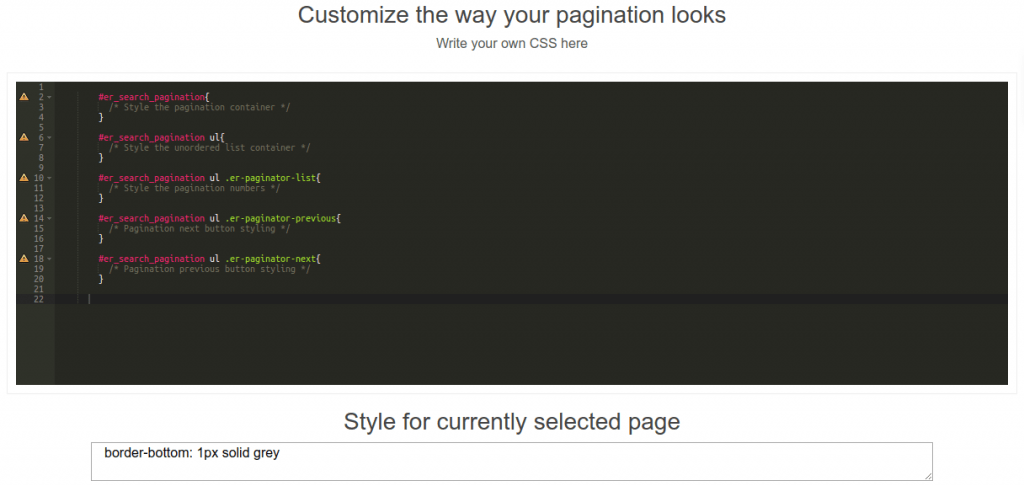This screenshot has height=486, width=1024.
Task: Click gutter line number 5
Action: click(x=41, y=127)
